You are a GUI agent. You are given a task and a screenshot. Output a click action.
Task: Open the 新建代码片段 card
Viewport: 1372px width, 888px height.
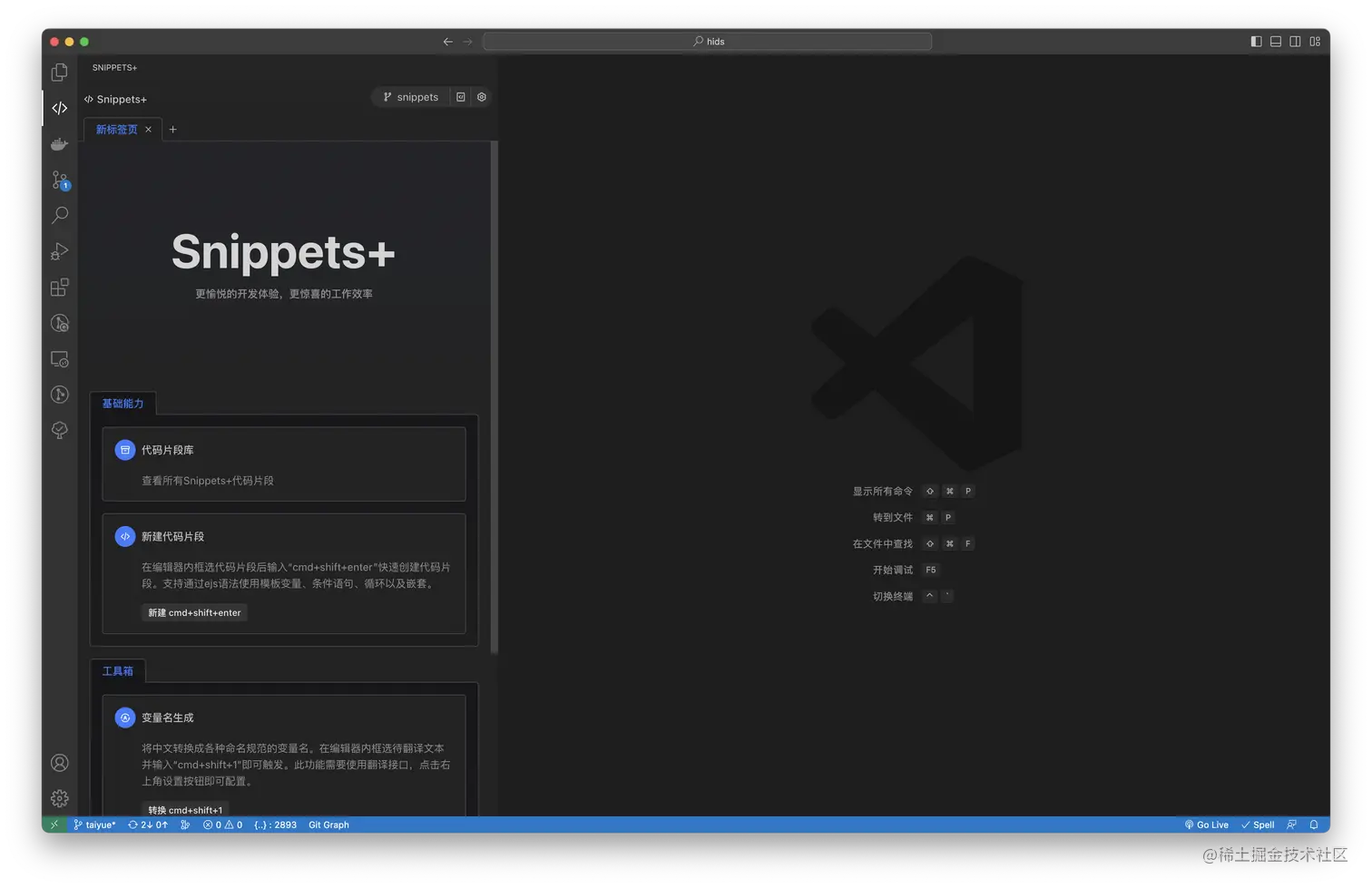pyautogui.click(x=284, y=573)
